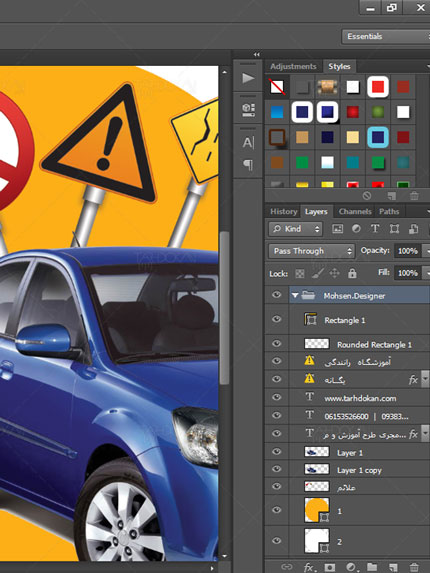The height and width of the screenshot is (573, 430).
Task: Expand effects on the یگانه layer
Action: pyautogui.click(x=425, y=379)
